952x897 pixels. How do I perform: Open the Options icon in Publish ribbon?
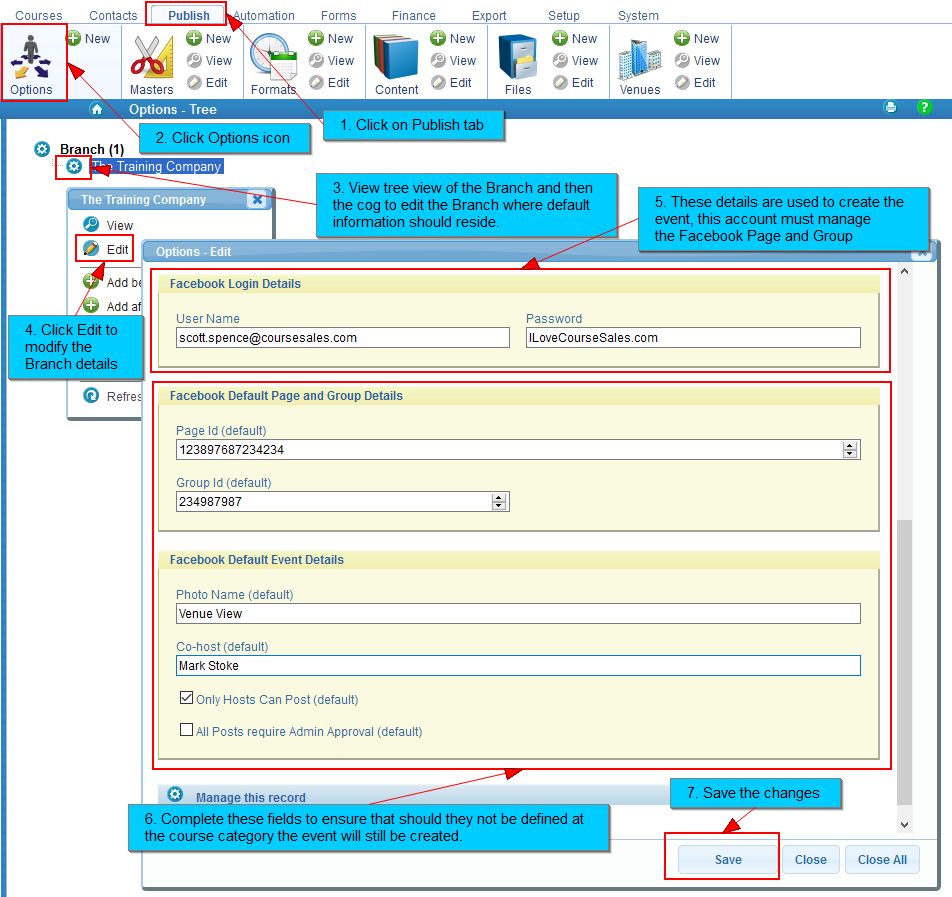[x=31, y=62]
